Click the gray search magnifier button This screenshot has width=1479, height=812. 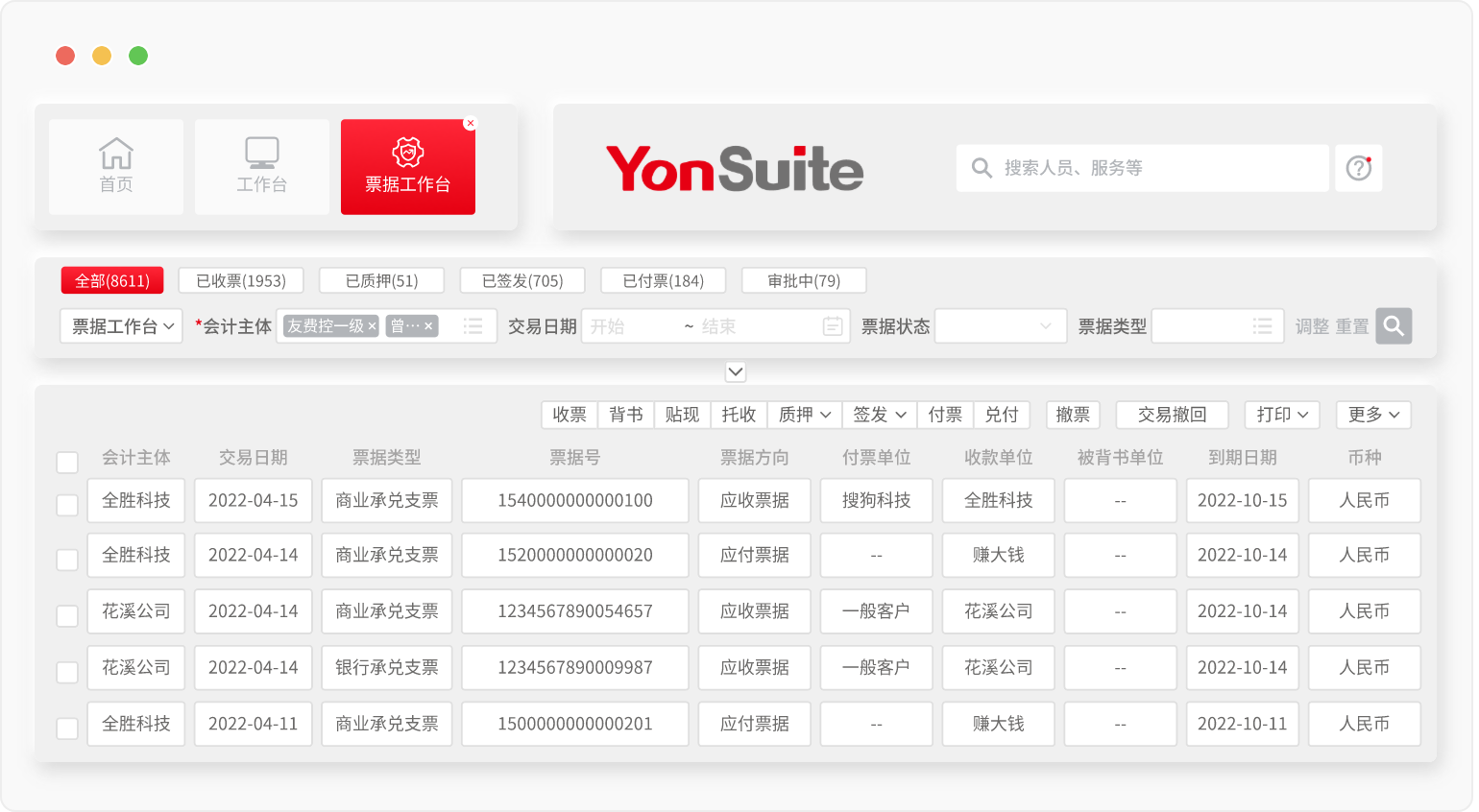click(1393, 326)
